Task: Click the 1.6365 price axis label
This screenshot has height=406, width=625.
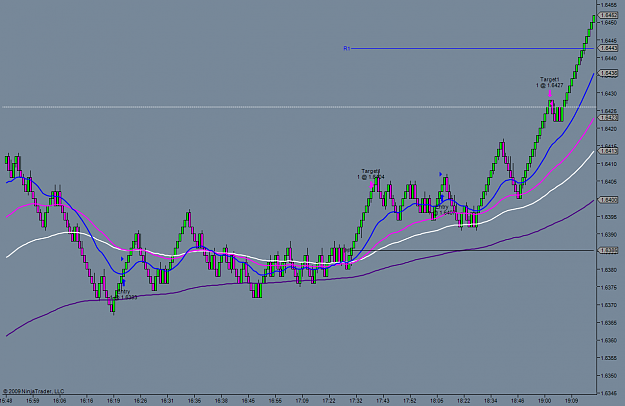Action: (x=610, y=323)
